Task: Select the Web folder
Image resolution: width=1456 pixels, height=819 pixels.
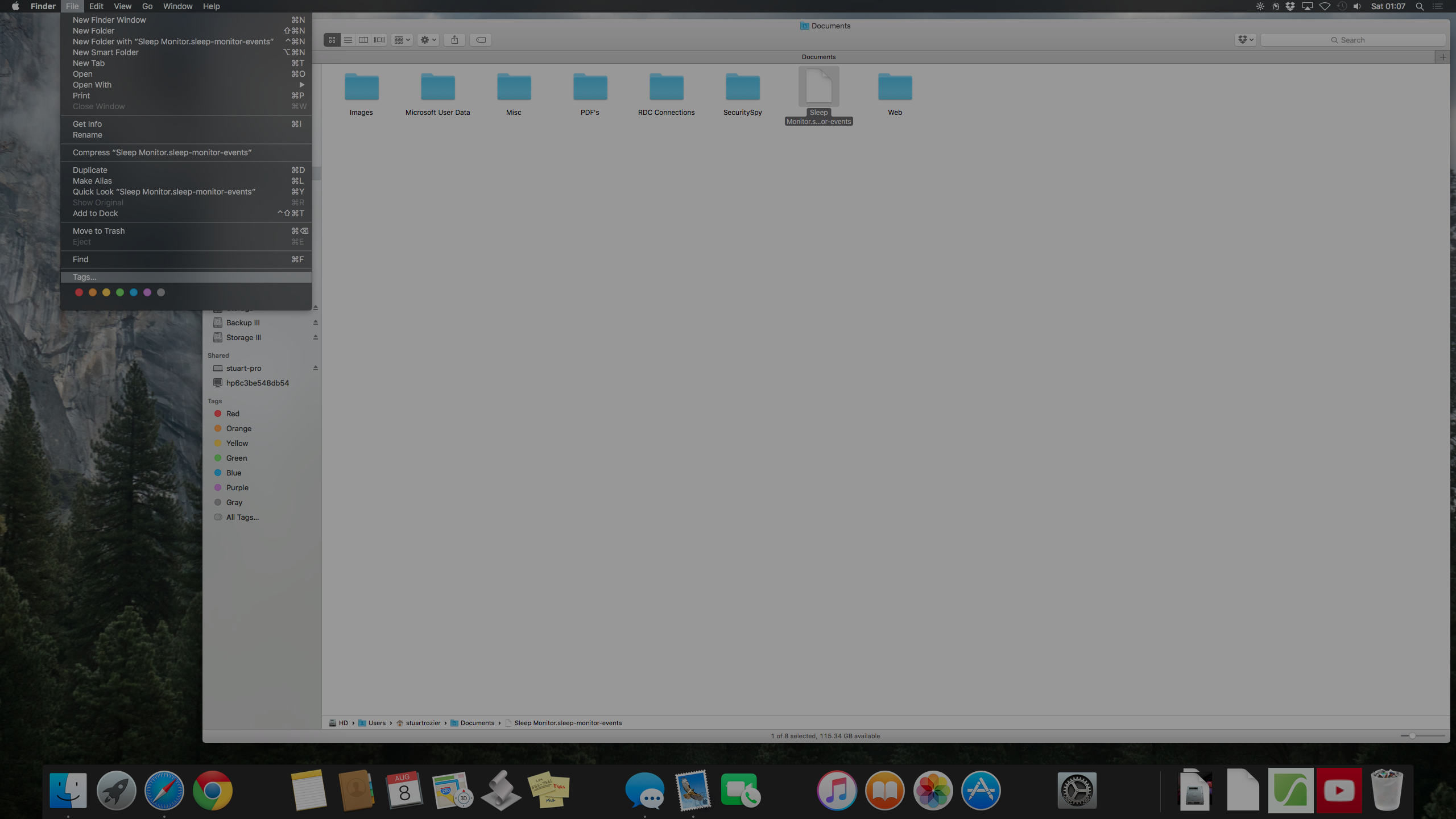Action: click(x=895, y=94)
